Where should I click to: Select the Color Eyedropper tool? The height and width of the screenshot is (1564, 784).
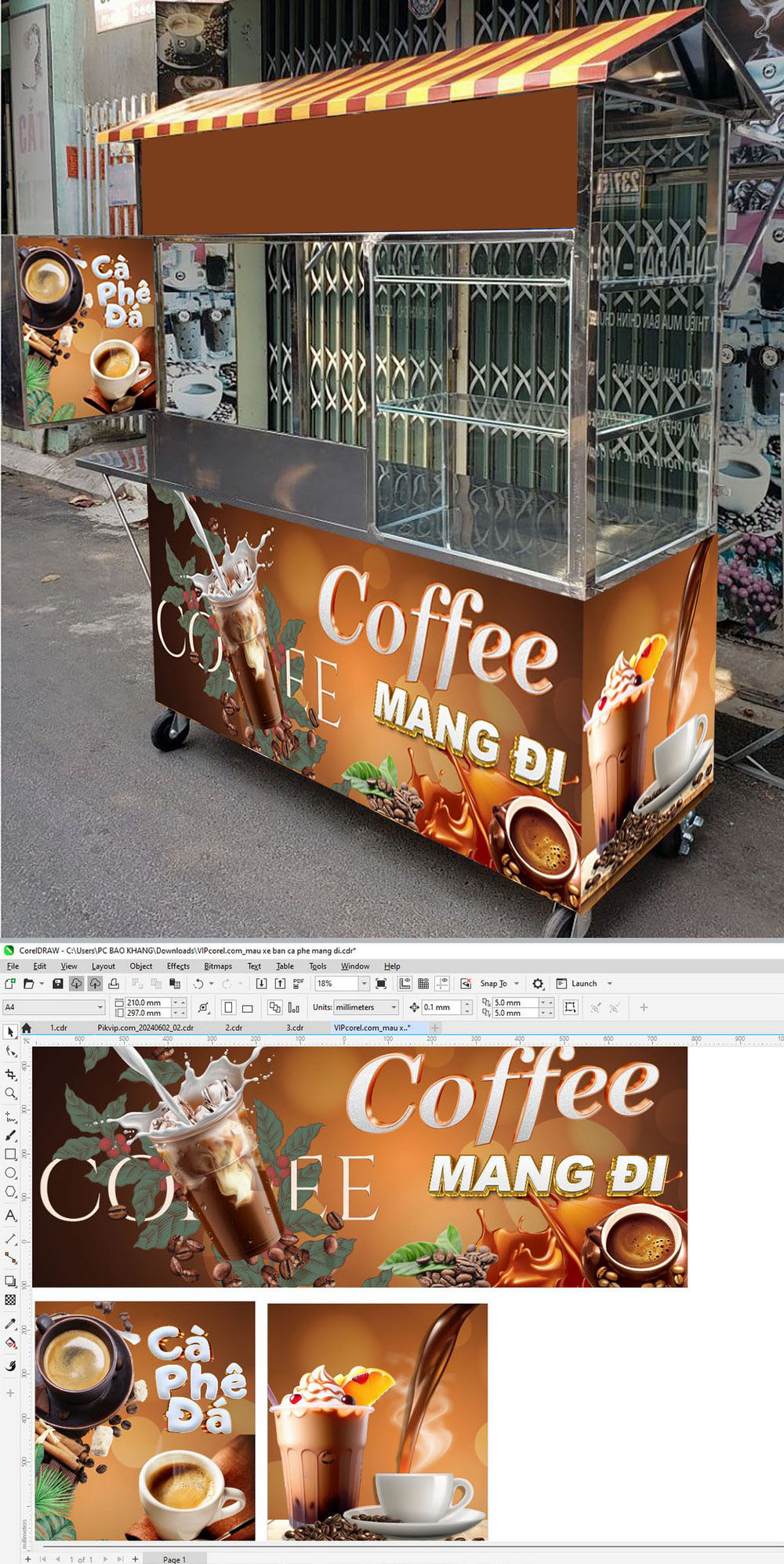click(10, 1323)
